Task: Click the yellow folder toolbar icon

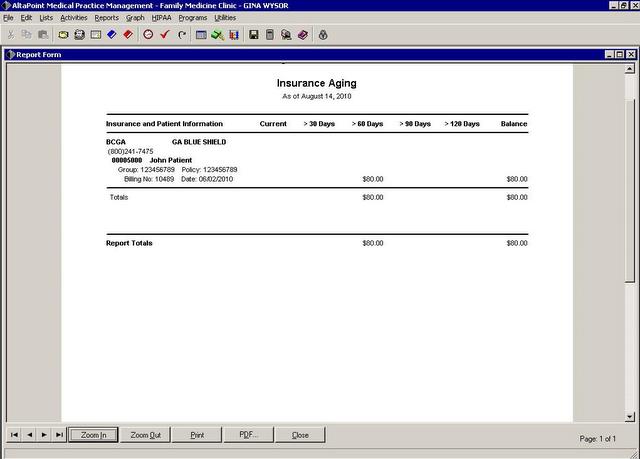Action: click(63, 35)
